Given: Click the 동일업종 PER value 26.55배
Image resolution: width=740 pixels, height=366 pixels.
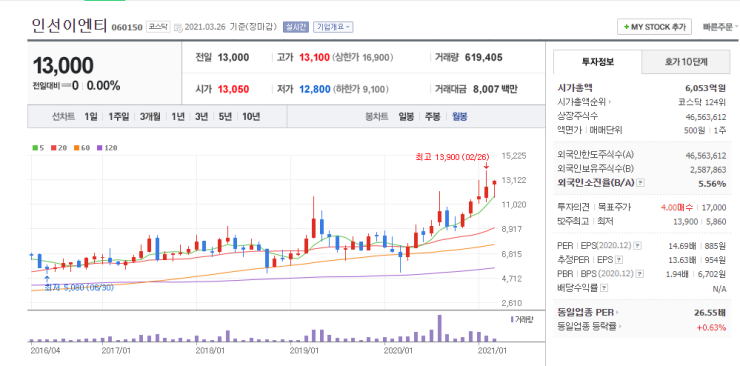Looking at the screenshot, I should pos(709,312).
